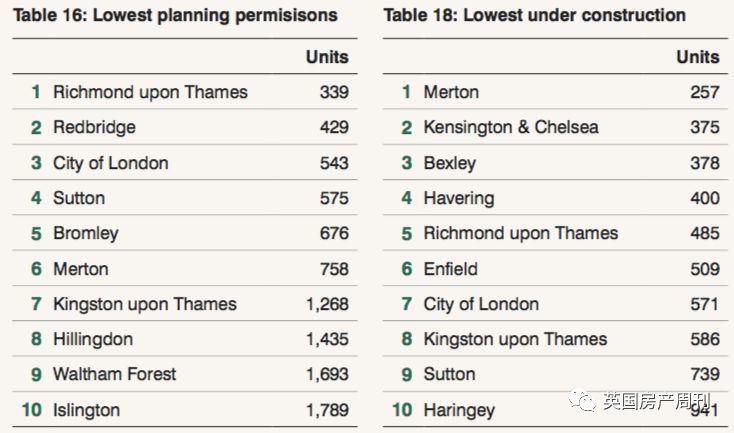Click the WeChat watermark logo icon
This screenshot has height=433, width=734.
click(x=583, y=402)
